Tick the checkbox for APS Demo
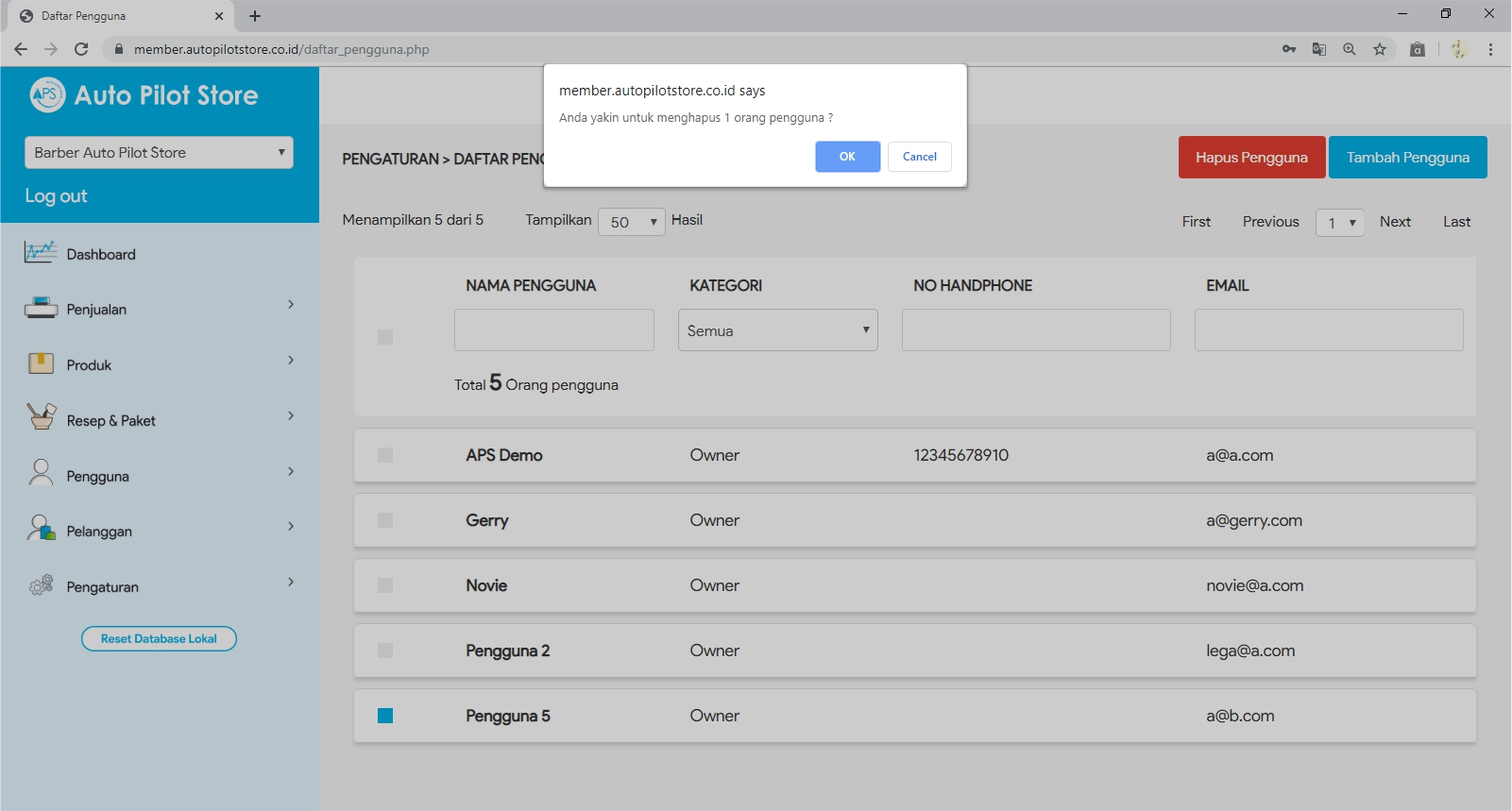This screenshot has width=1512, height=811. 385,455
